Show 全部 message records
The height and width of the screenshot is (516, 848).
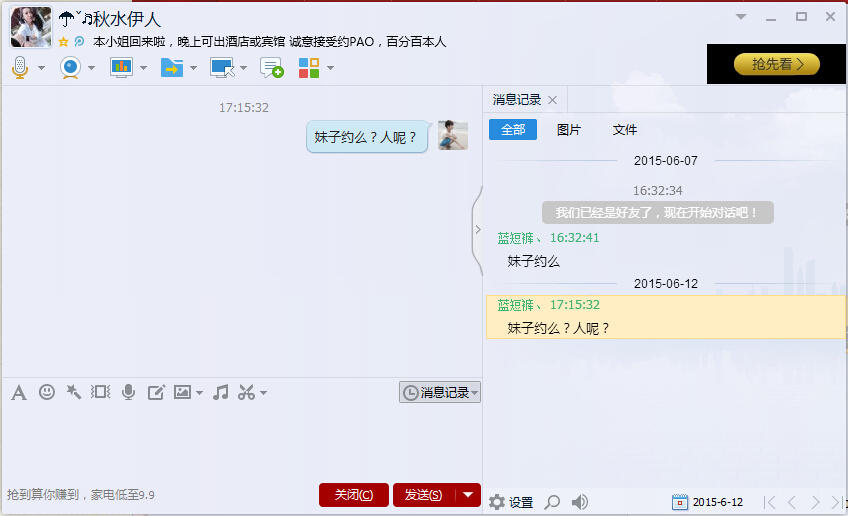513,130
